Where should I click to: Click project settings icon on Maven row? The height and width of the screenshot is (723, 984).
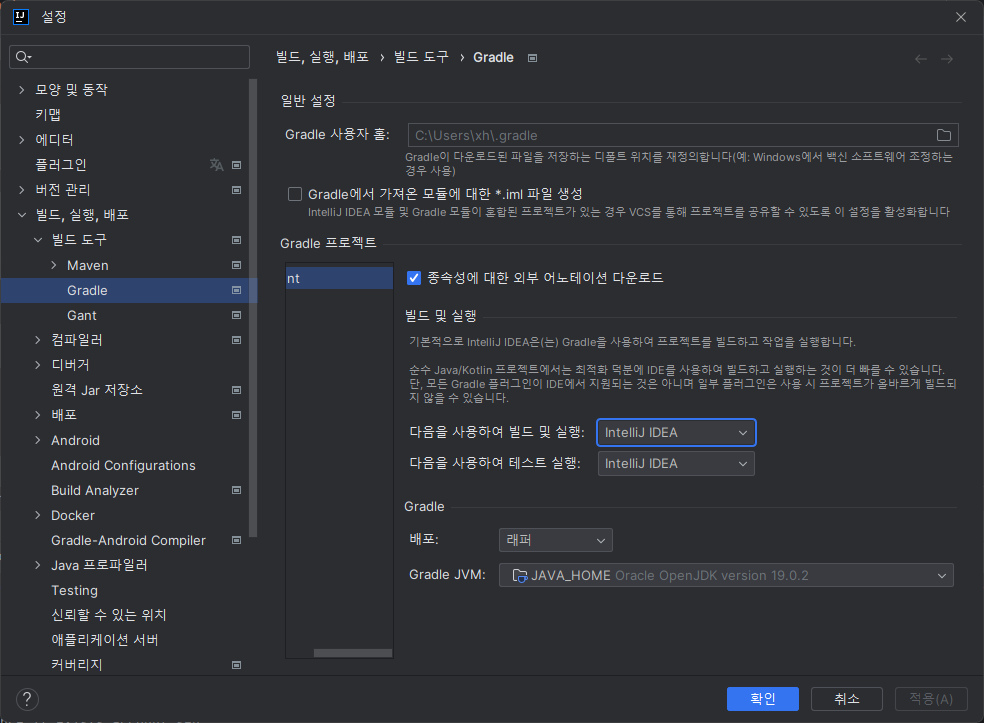point(237,265)
